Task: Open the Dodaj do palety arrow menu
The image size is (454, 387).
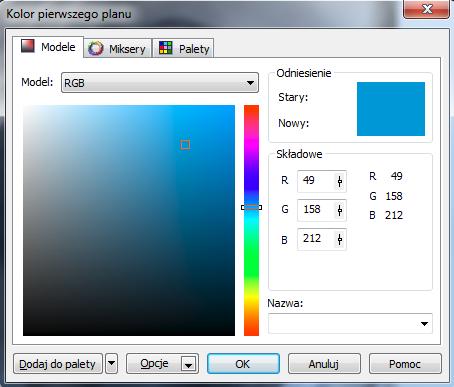Action: (x=112, y=364)
